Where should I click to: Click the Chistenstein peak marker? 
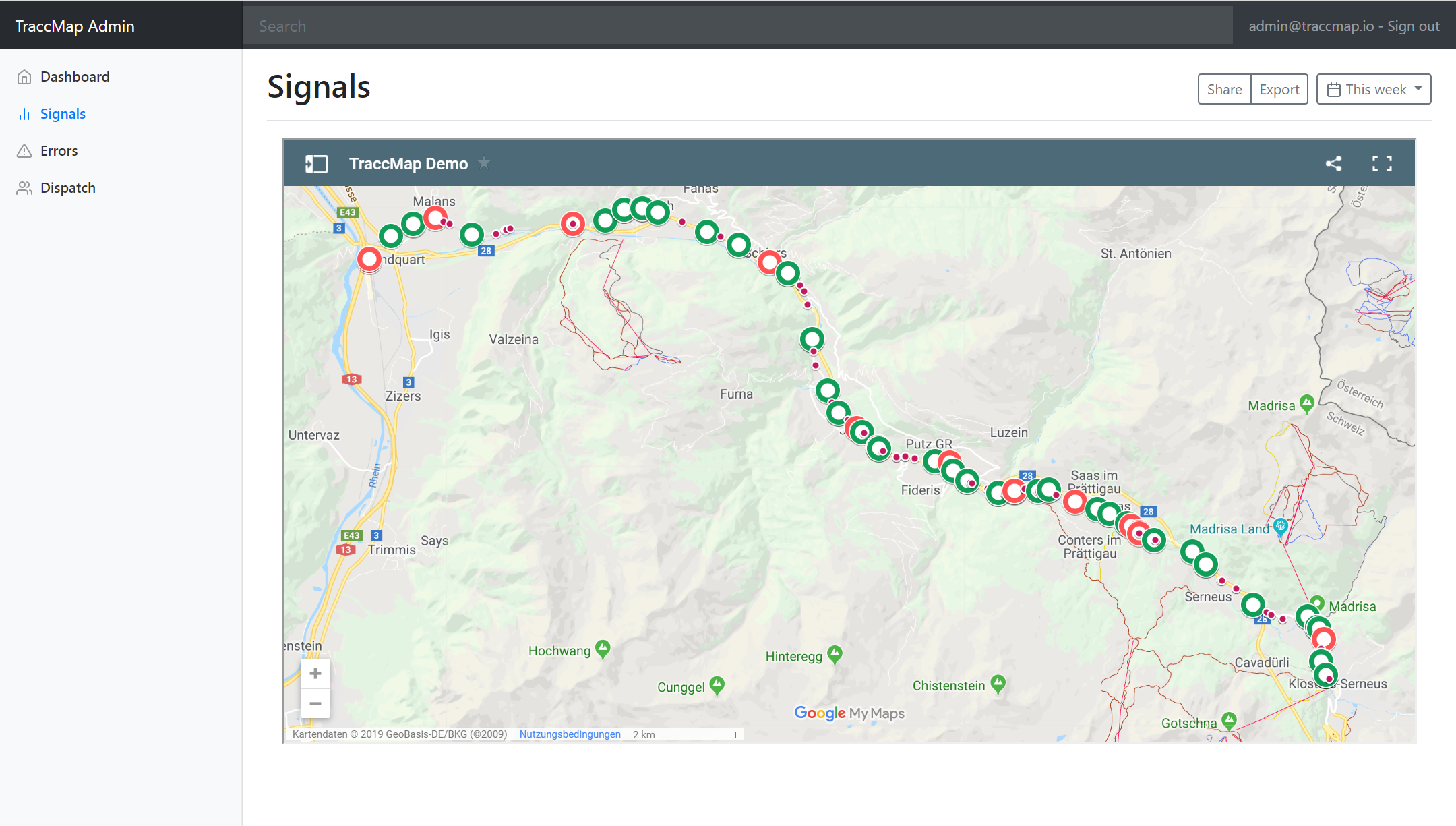998,683
